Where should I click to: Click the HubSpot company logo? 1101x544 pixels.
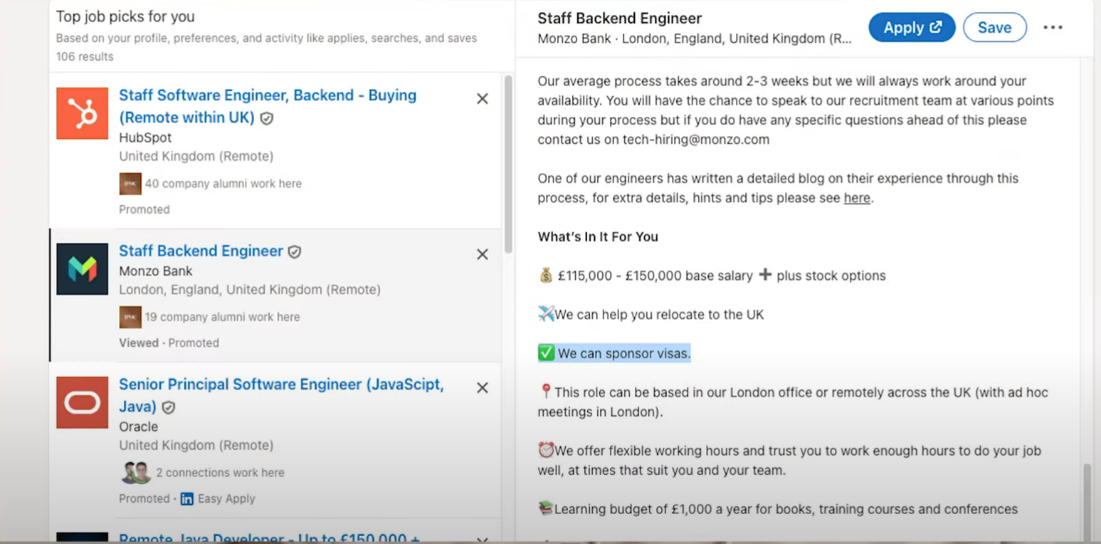click(82, 113)
